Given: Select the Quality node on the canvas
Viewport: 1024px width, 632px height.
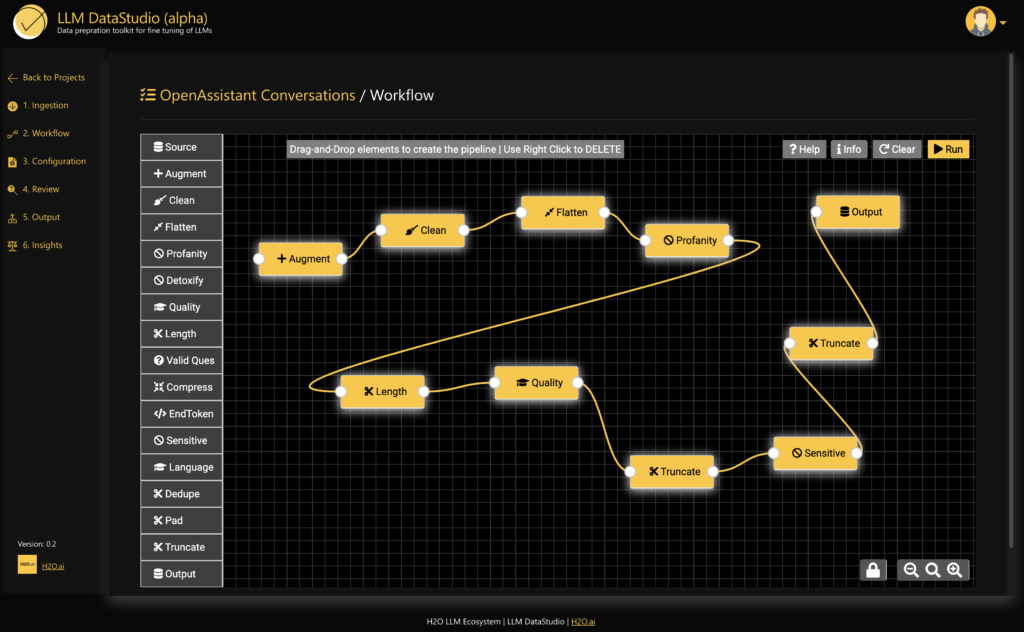Looking at the screenshot, I should click(537, 382).
